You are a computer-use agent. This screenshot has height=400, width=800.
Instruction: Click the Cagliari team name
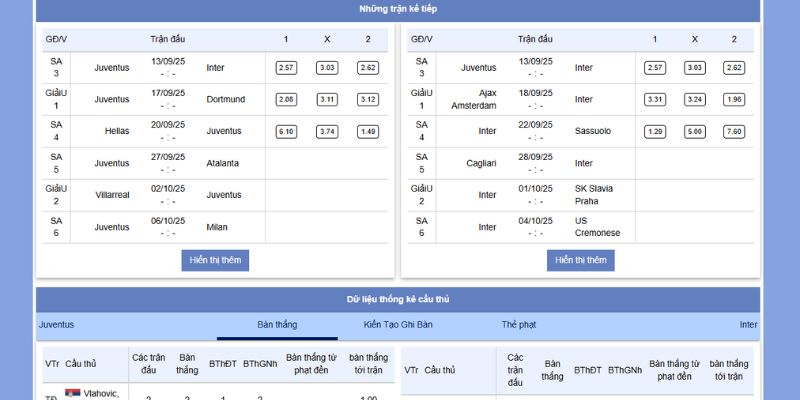[481, 163]
